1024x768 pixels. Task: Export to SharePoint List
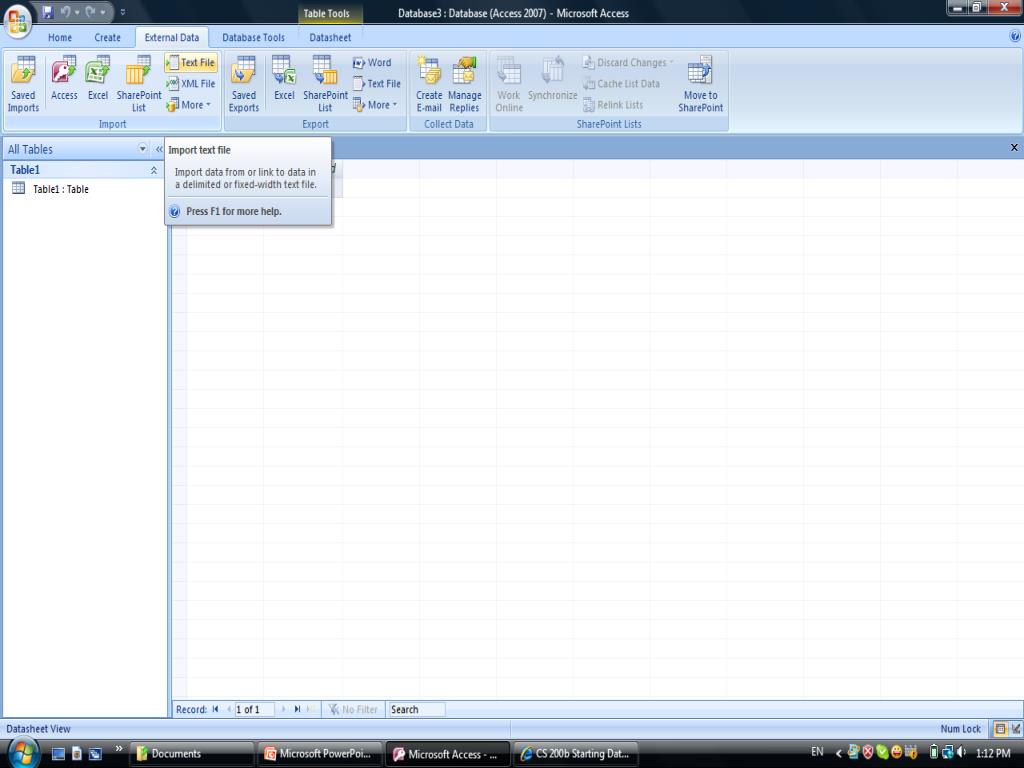(x=325, y=84)
